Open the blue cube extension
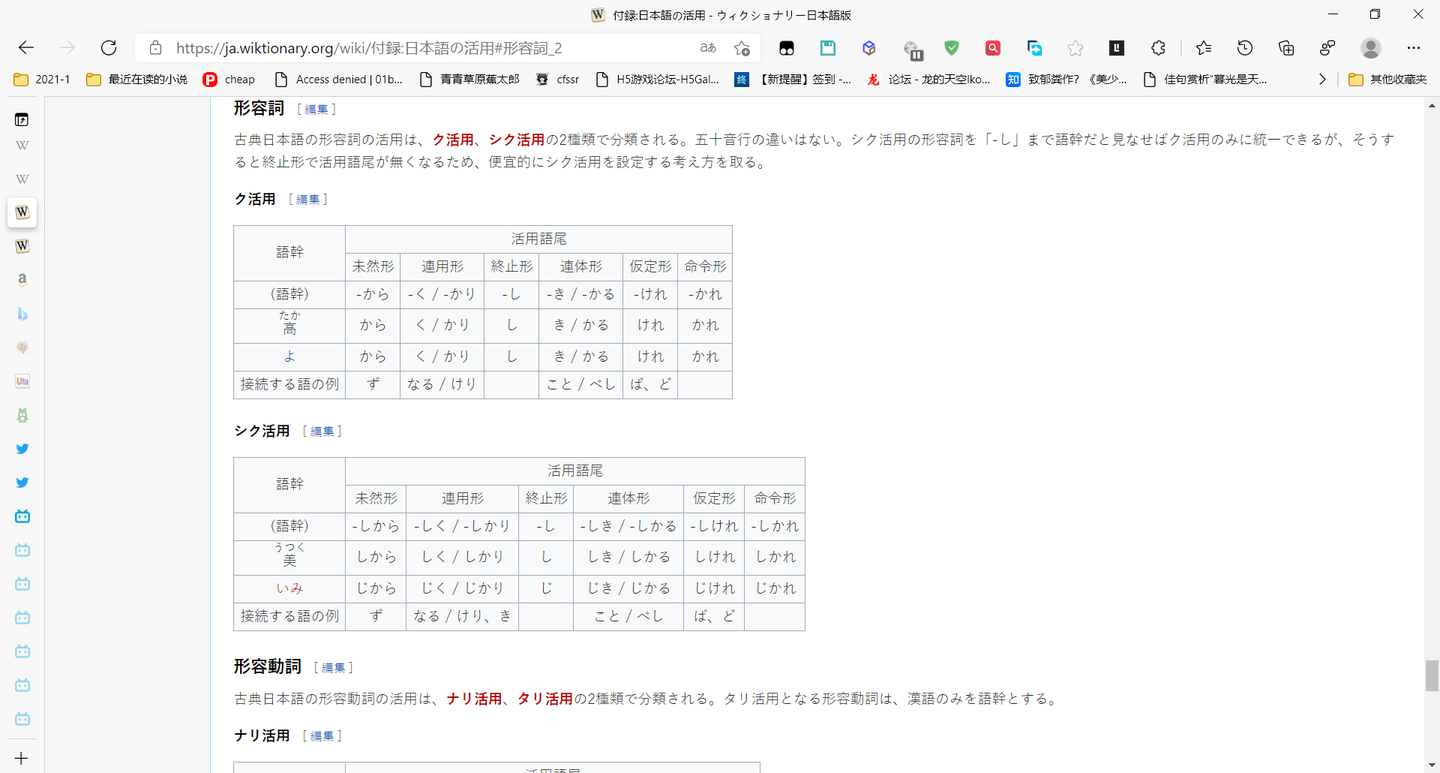The width and height of the screenshot is (1440, 773). (869, 48)
